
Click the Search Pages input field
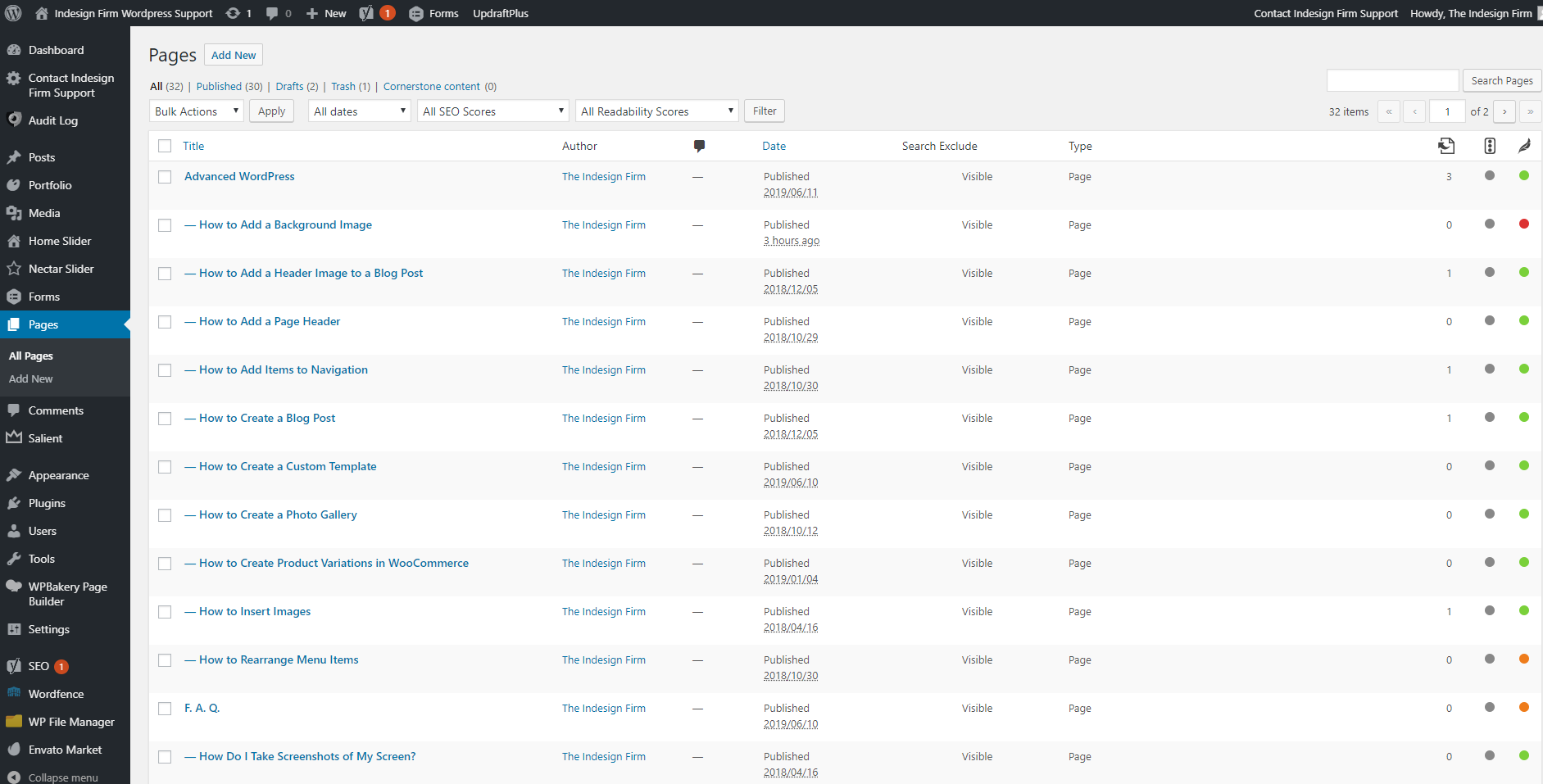[x=1392, y=80]
